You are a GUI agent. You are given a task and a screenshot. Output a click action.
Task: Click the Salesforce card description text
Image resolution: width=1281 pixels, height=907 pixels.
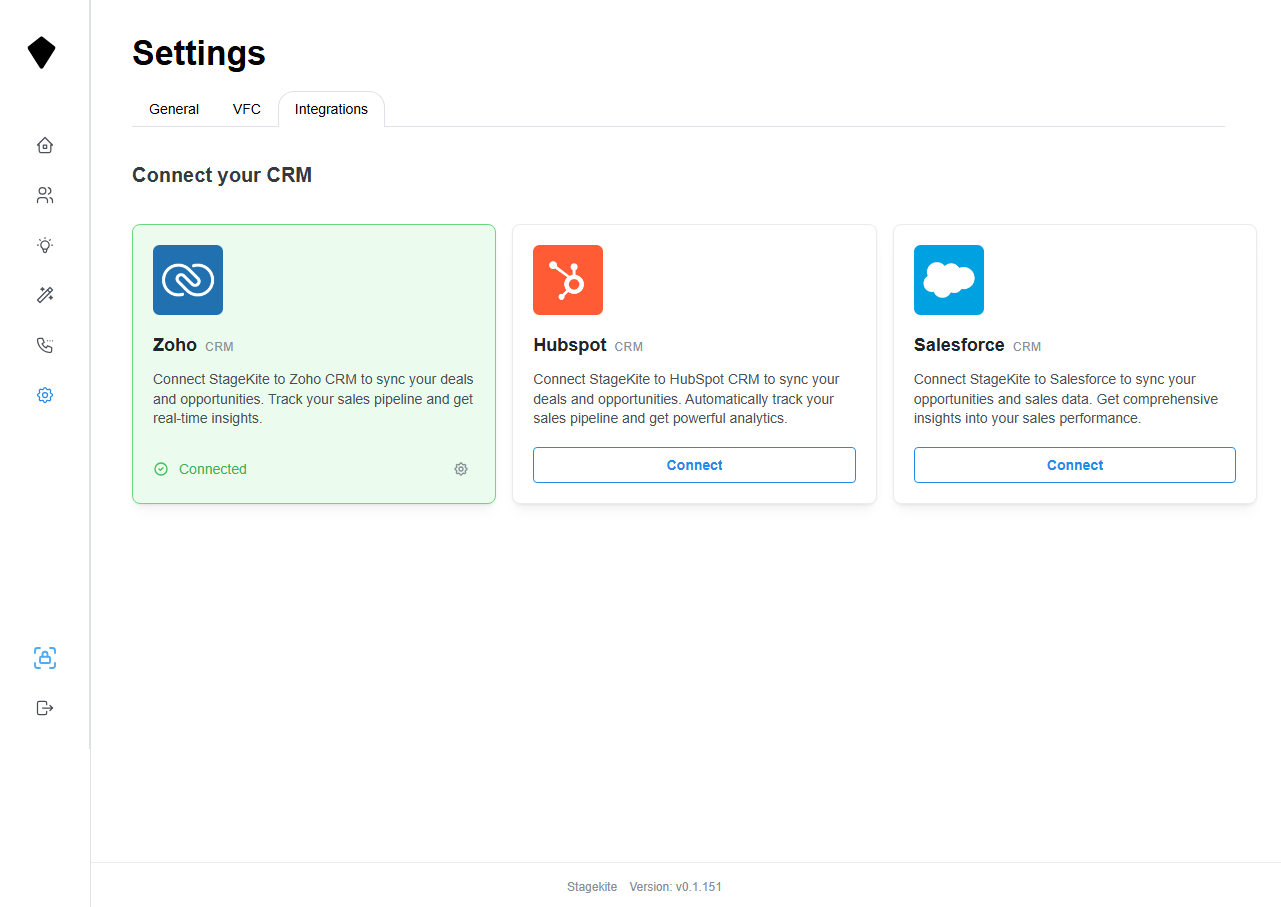pyautogui.click(x=1066, y=399)
